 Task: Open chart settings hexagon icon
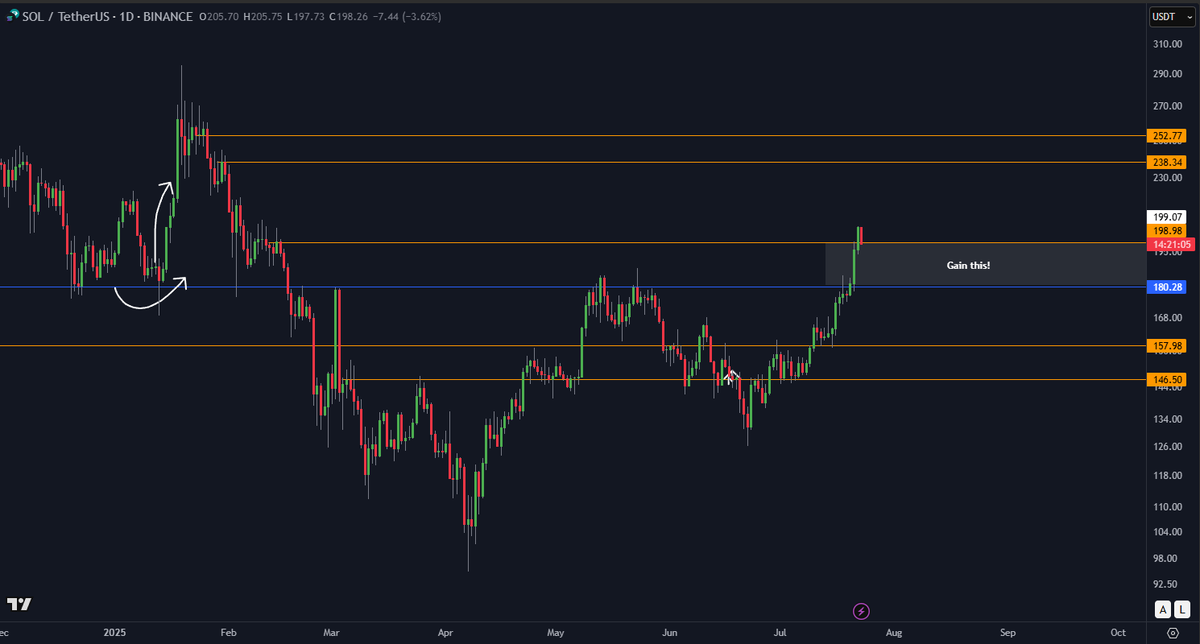(x=1172, y=634)
